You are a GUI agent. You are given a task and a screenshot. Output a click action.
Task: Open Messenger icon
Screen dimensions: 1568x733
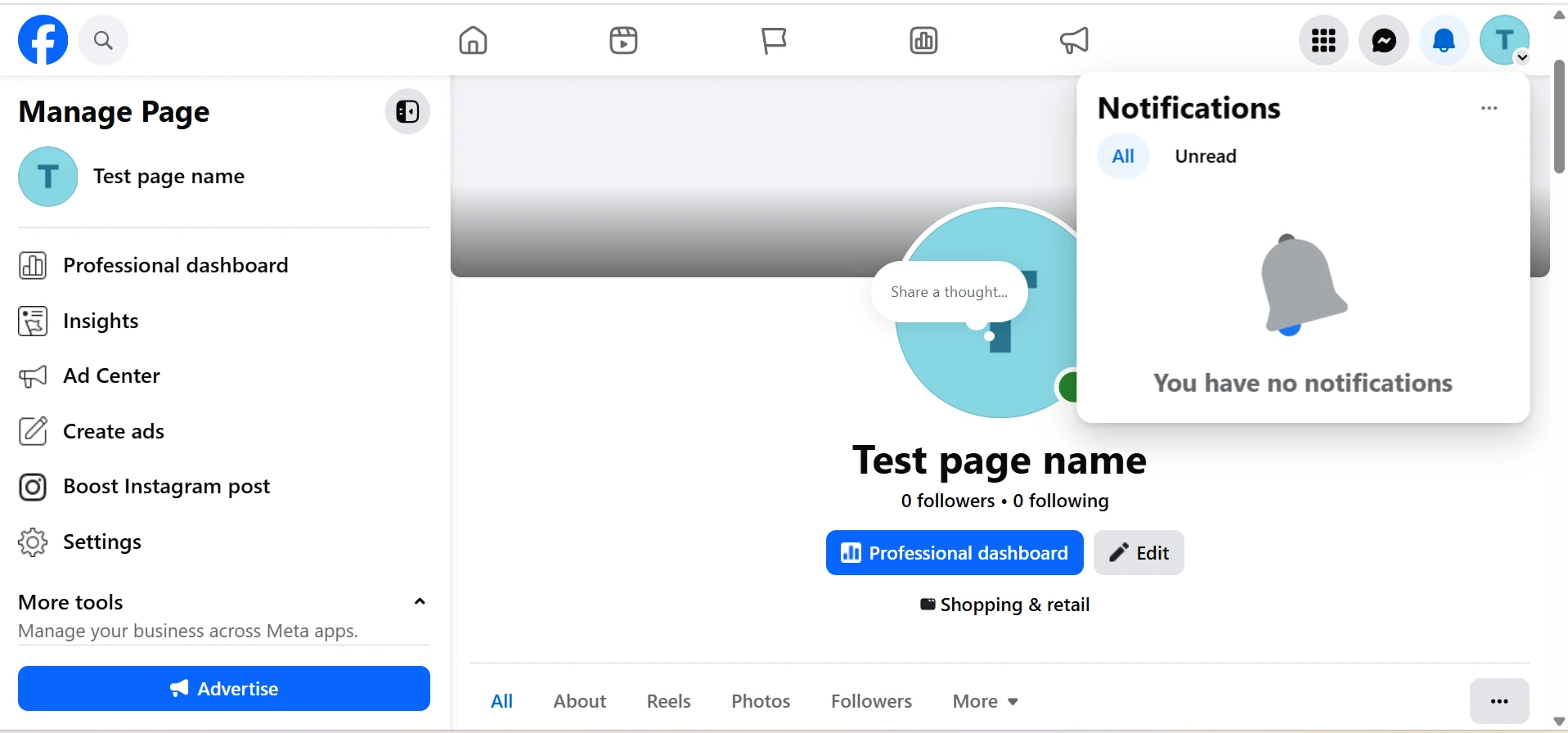click(x=1384, y=40)
